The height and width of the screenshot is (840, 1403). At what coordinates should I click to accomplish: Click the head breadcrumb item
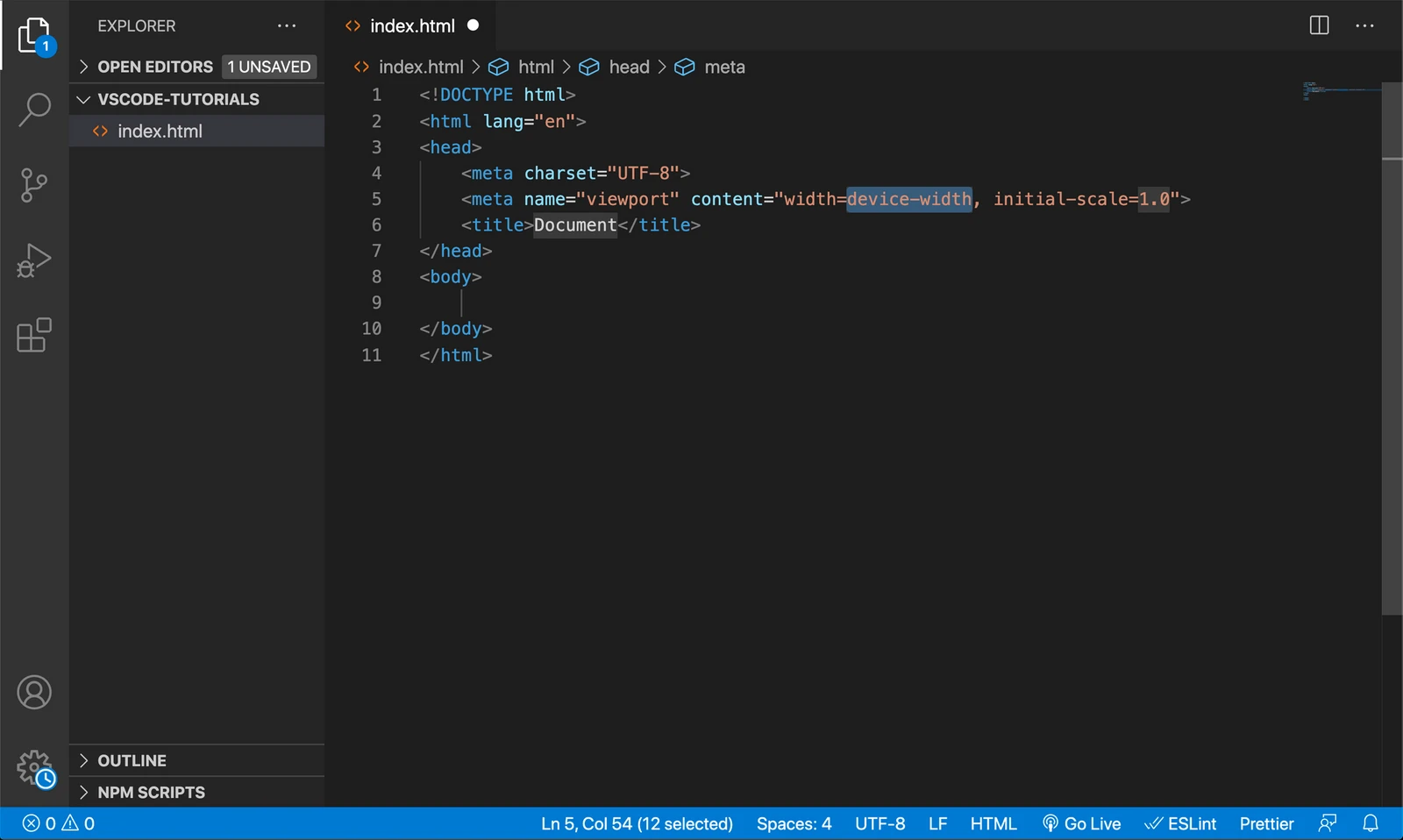[x=629, y=67]
